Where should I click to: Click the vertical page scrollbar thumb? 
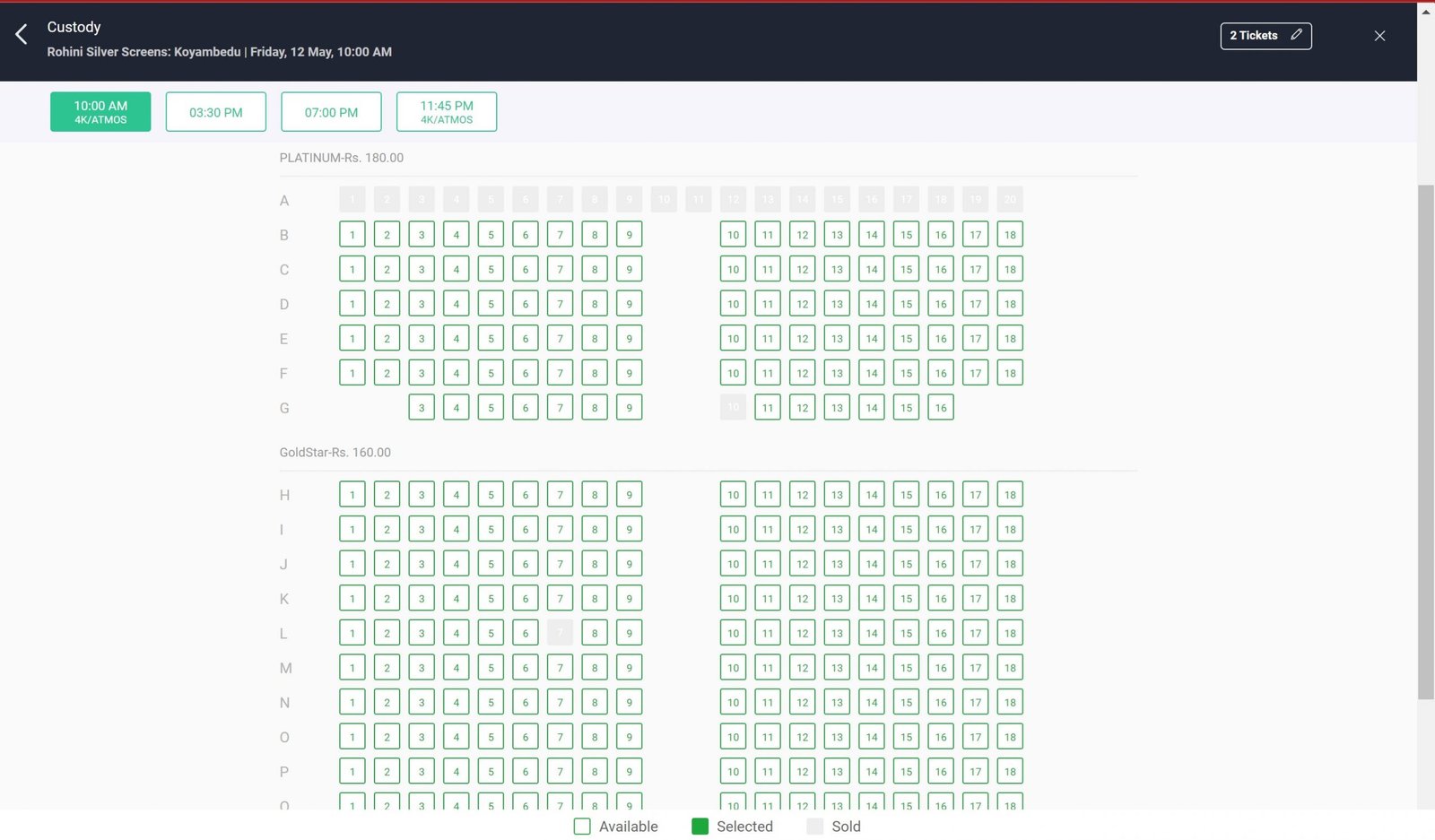[x=1426, y=442]
